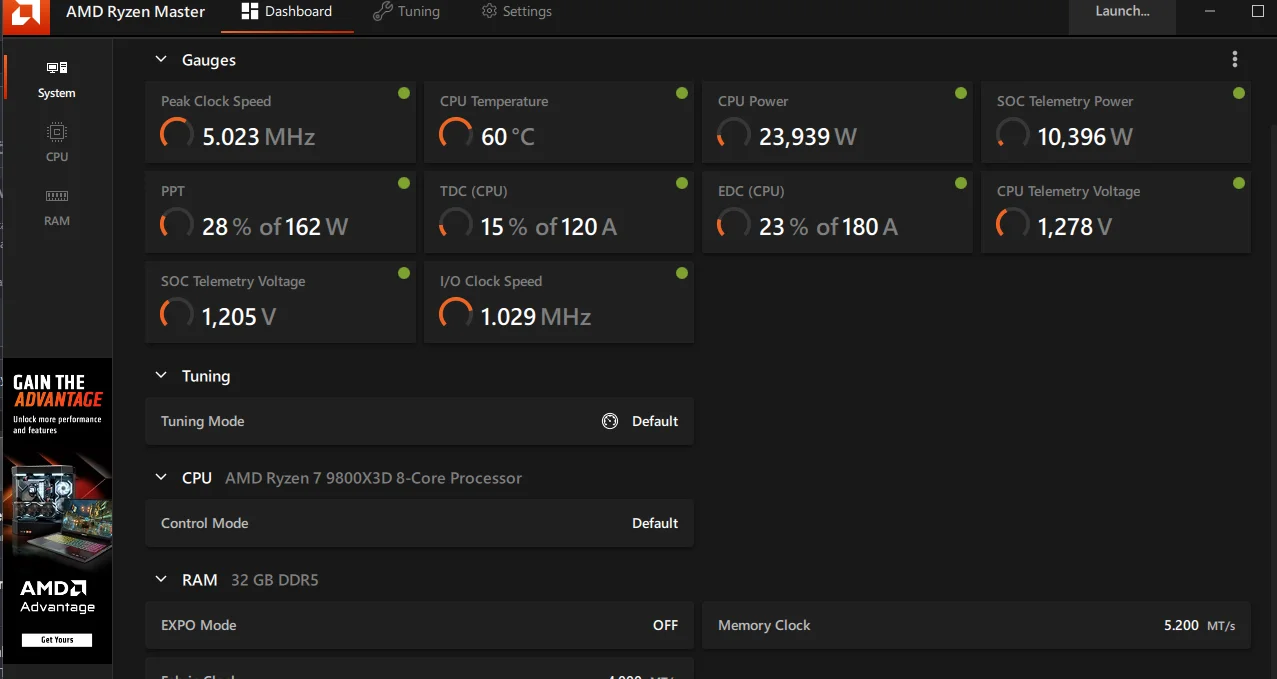The height and width of the screenshot is (679, 1277).
Task: Click the 60 °C temperature value
Action: [508, 137]
